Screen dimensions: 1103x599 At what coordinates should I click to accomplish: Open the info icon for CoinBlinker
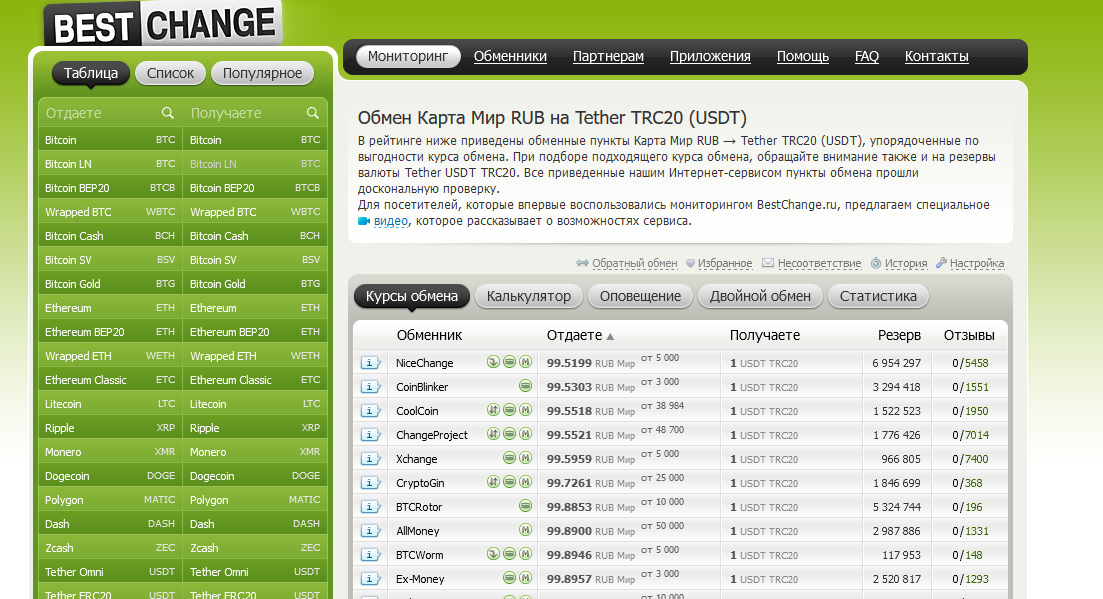(370, 387)
